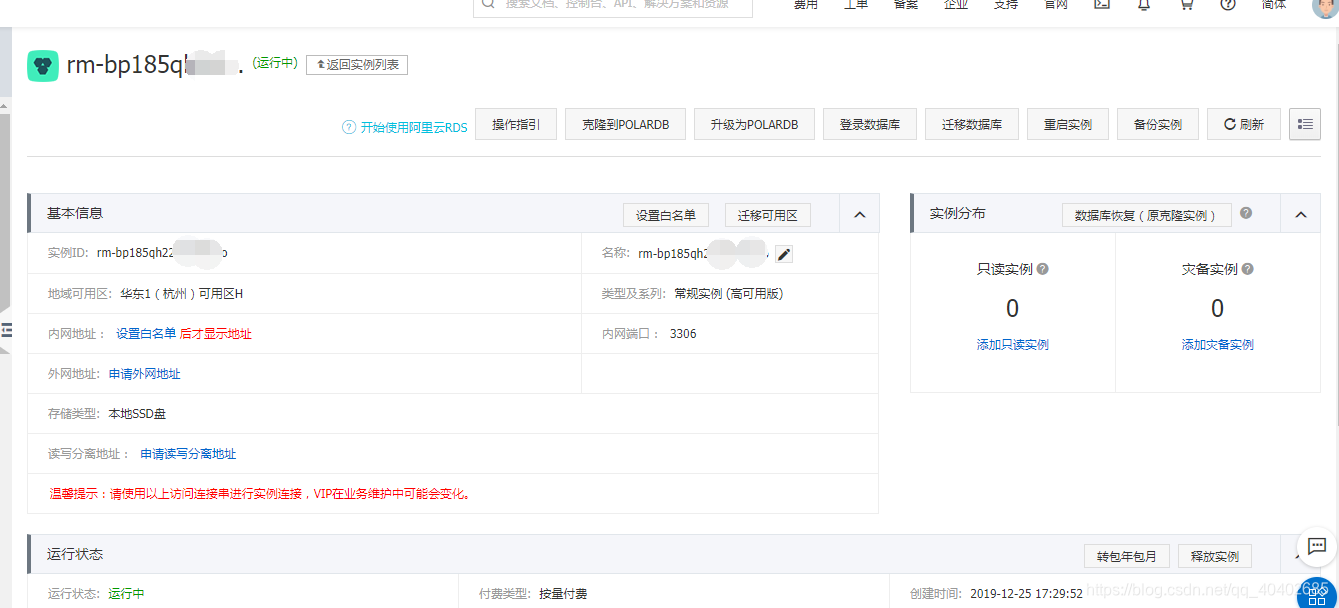The height and width of the screenshot is (608, 1339).
Task: Click 转包年包月 button
Action: pyautogui.click(x=1126, y=556)
